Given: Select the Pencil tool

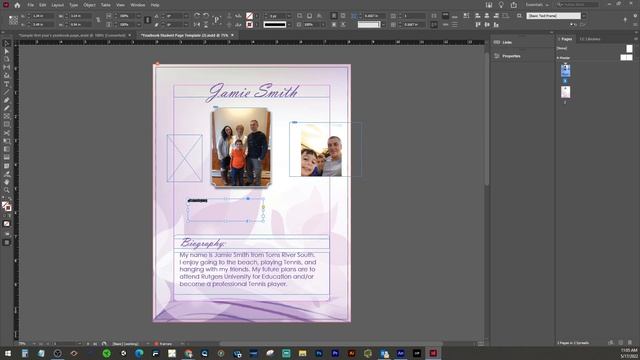Looking at the screenshot, I should point(7,109).
